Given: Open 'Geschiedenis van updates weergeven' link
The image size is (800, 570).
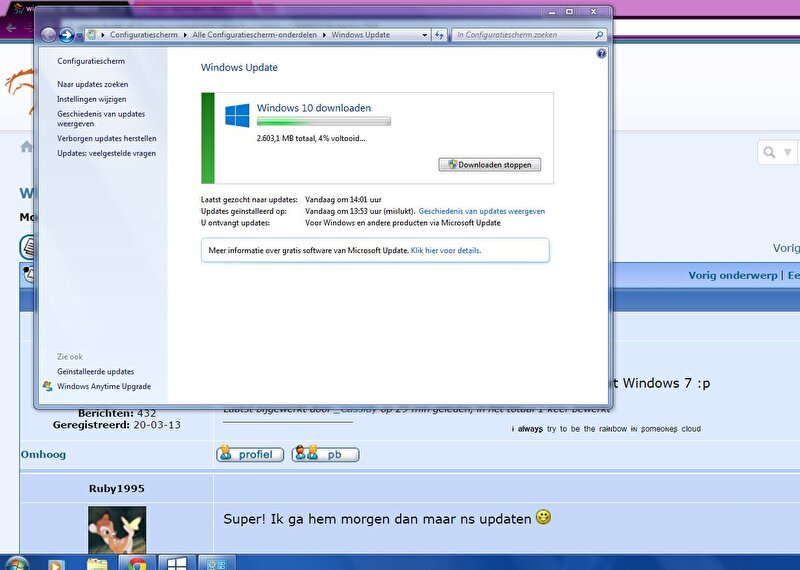Looking at the screenshot, I should tap(482, 212).
